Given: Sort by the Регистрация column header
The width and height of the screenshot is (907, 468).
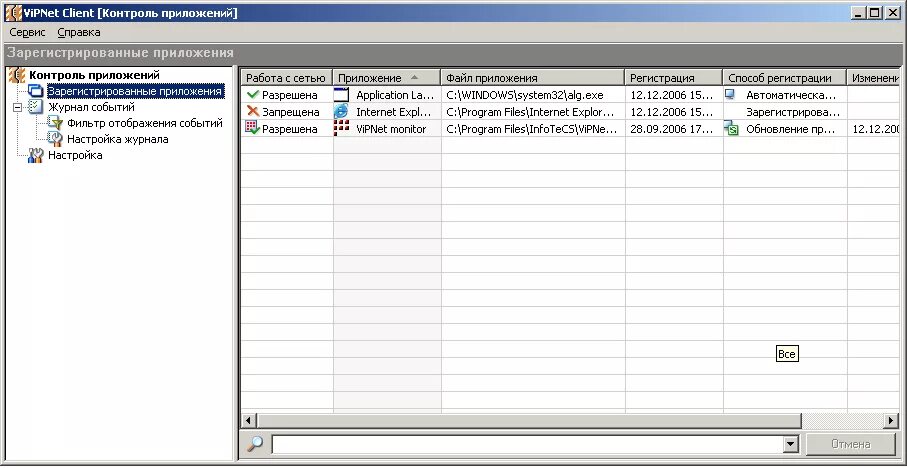Looking at the screenshot, I should pyautogui.click(x=674, y=78).
